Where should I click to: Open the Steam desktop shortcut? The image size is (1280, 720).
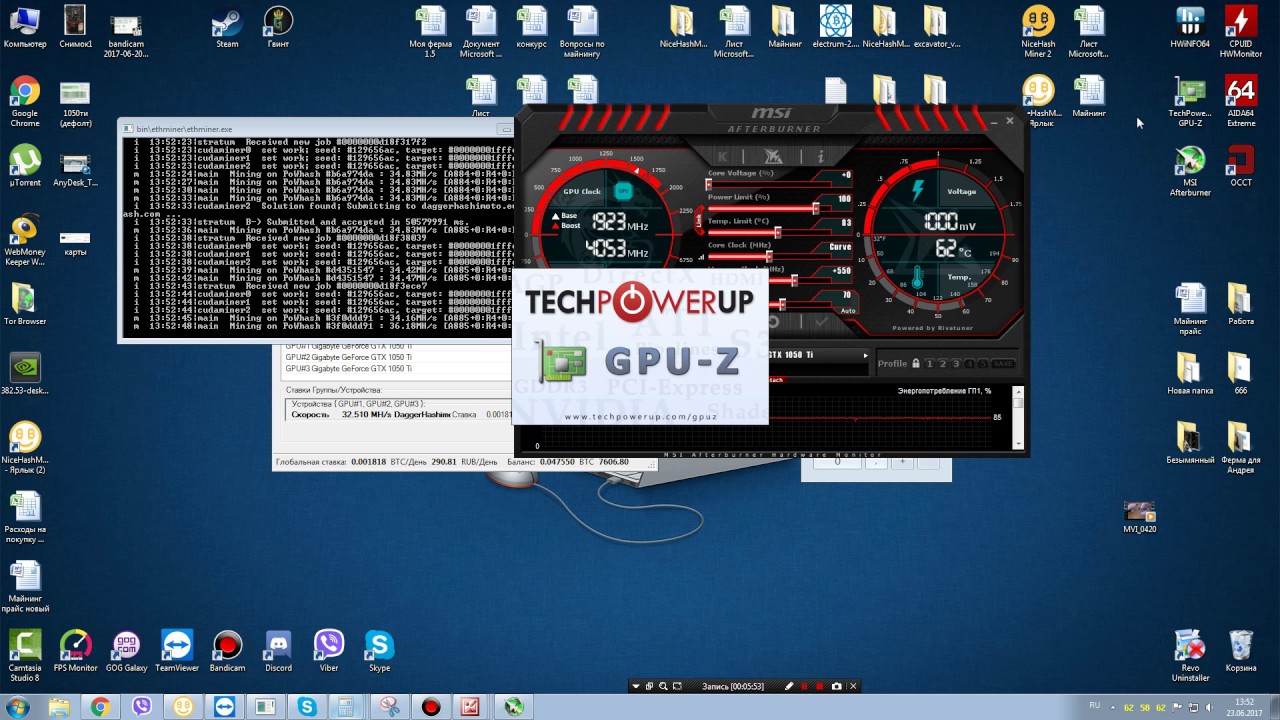click(227, 27)
